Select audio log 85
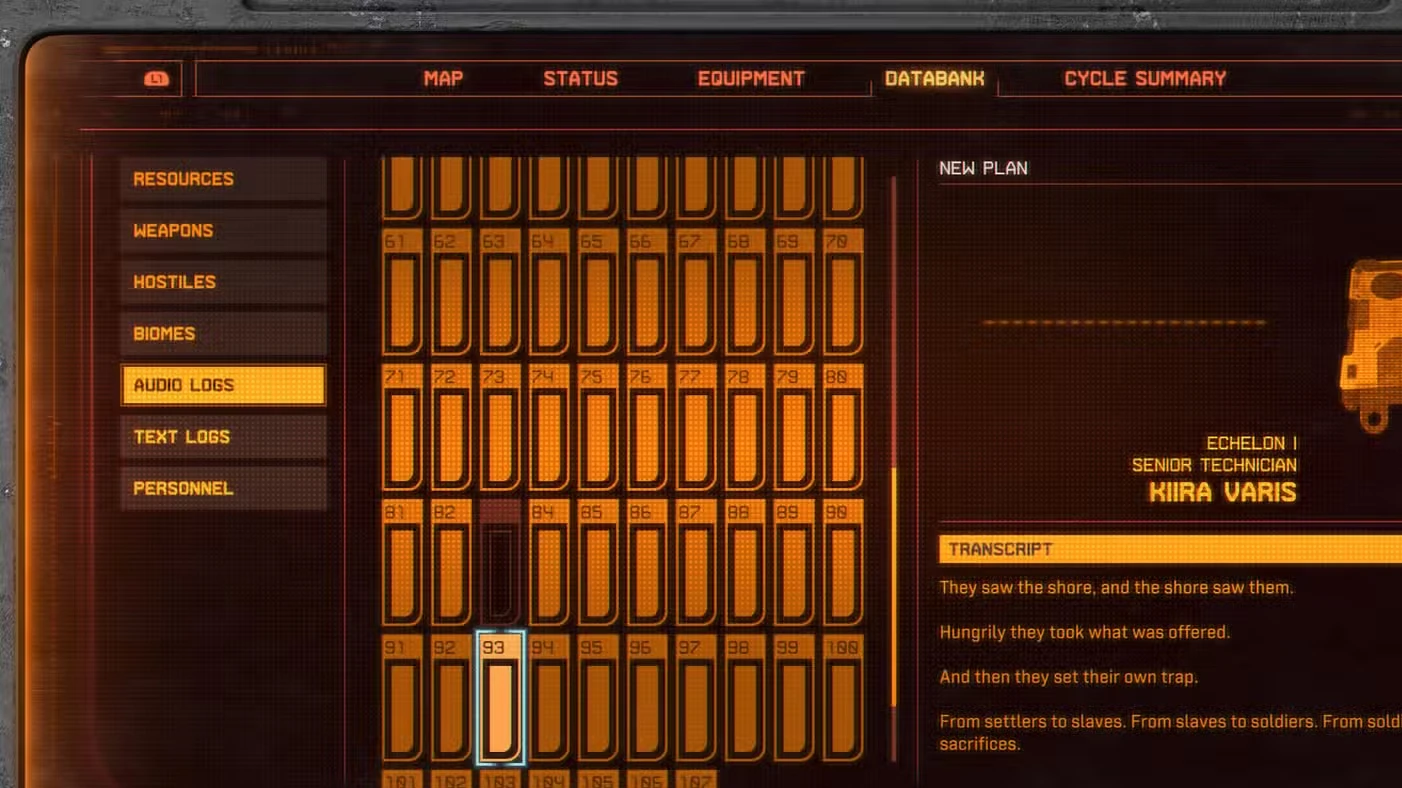The image size is (1402, 788). click(598, 563)
